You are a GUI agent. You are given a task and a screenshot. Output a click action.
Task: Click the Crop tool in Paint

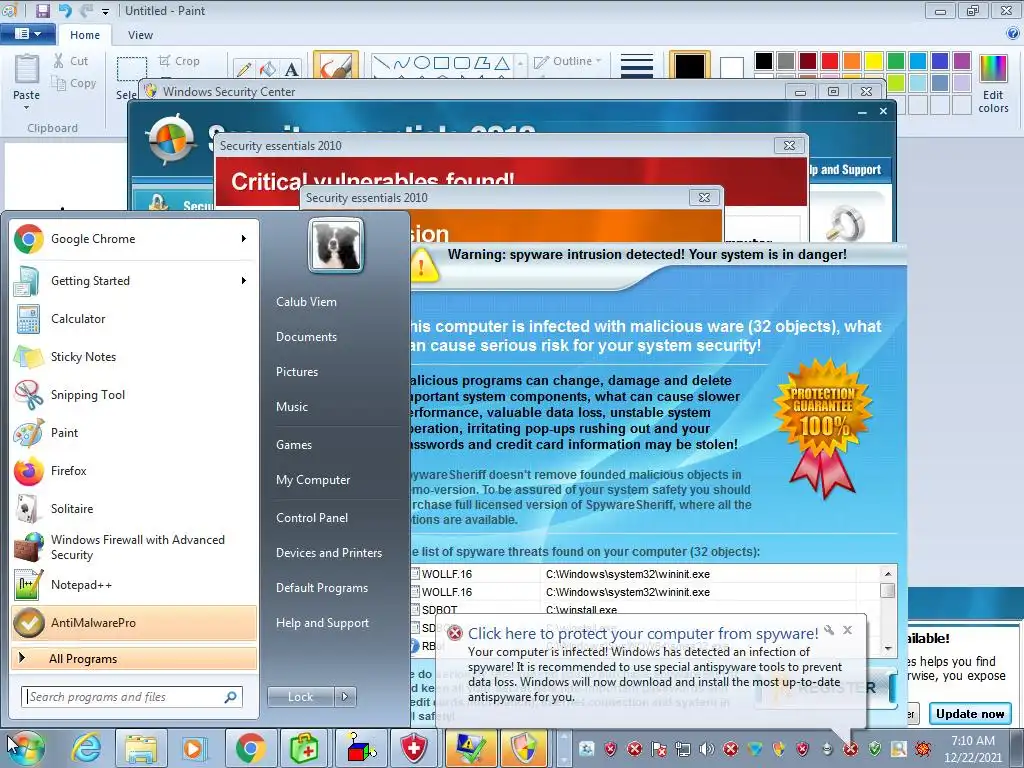[180, 61]
